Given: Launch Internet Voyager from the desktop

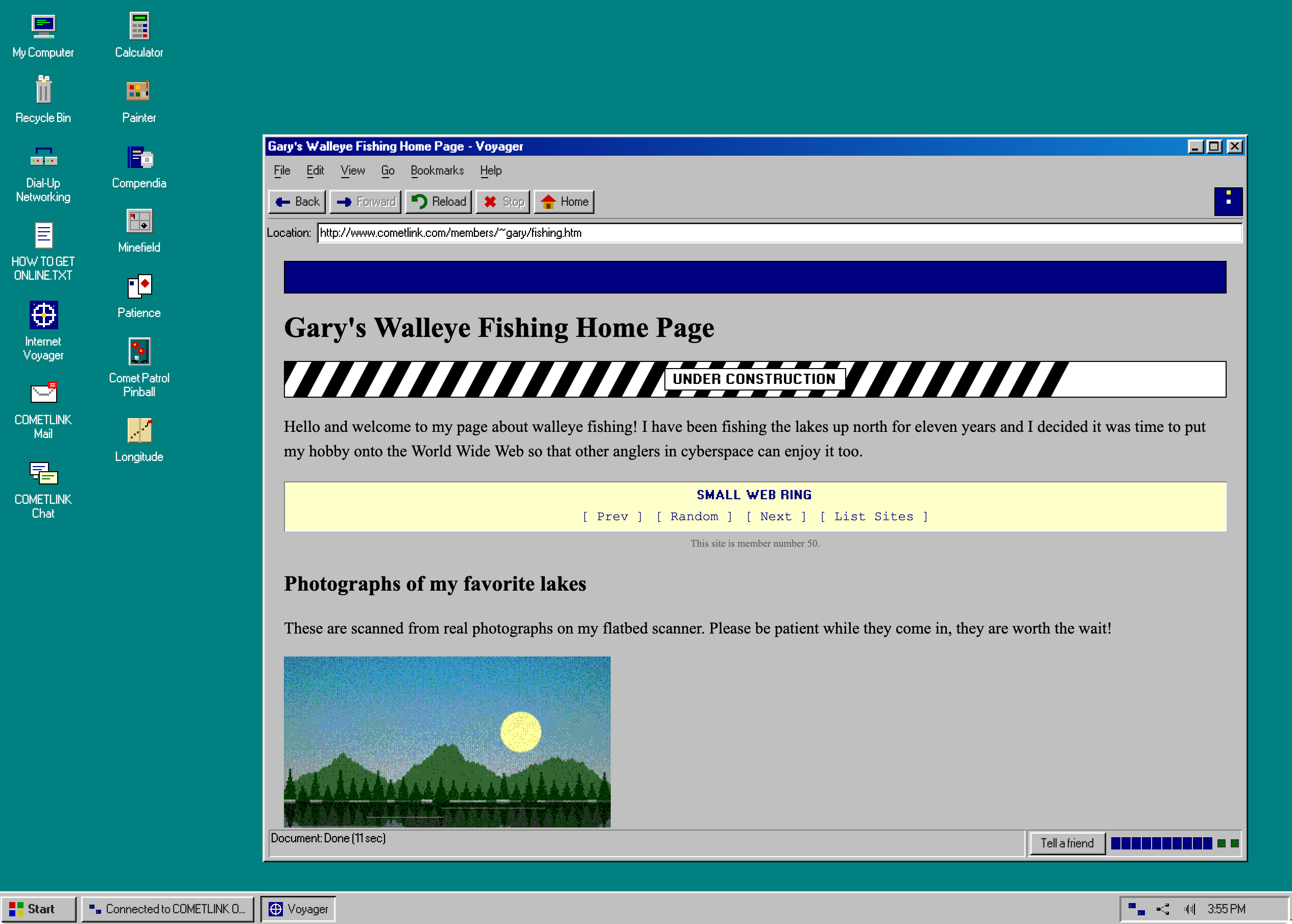Looking at the screenshot, I should [x=43, y=331].
